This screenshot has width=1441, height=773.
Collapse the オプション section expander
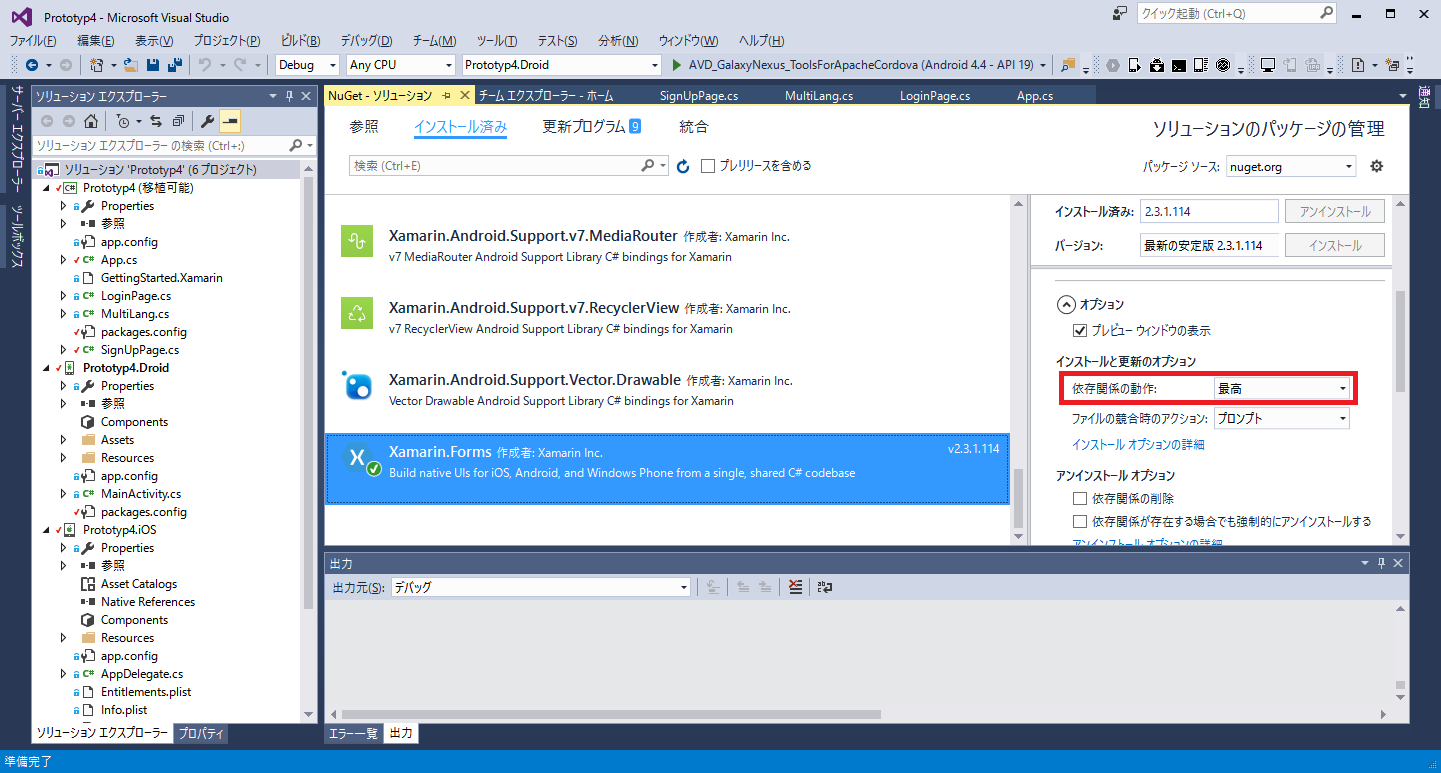pyautogui.click(x=1066, y=304)
